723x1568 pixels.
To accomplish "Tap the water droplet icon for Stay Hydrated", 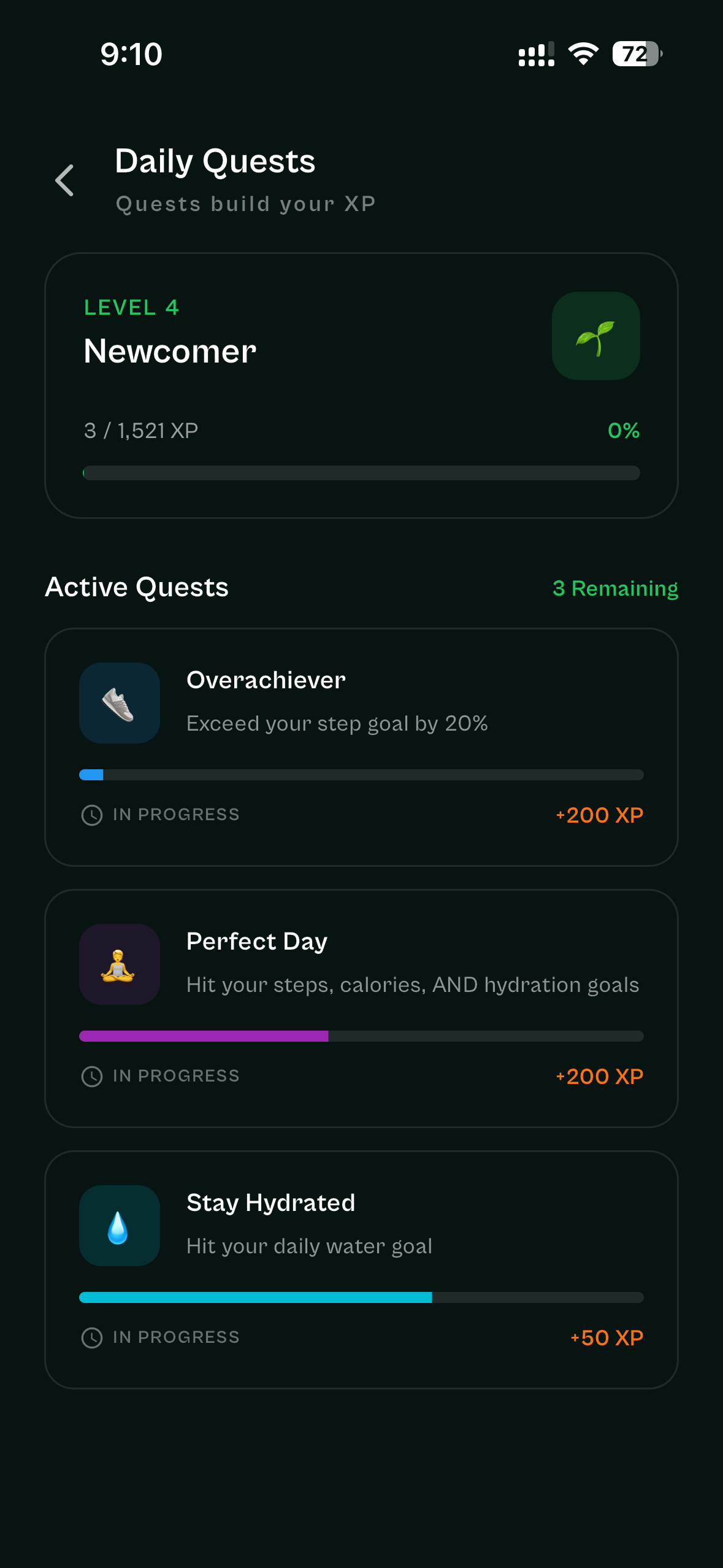I will [119, 1226].
